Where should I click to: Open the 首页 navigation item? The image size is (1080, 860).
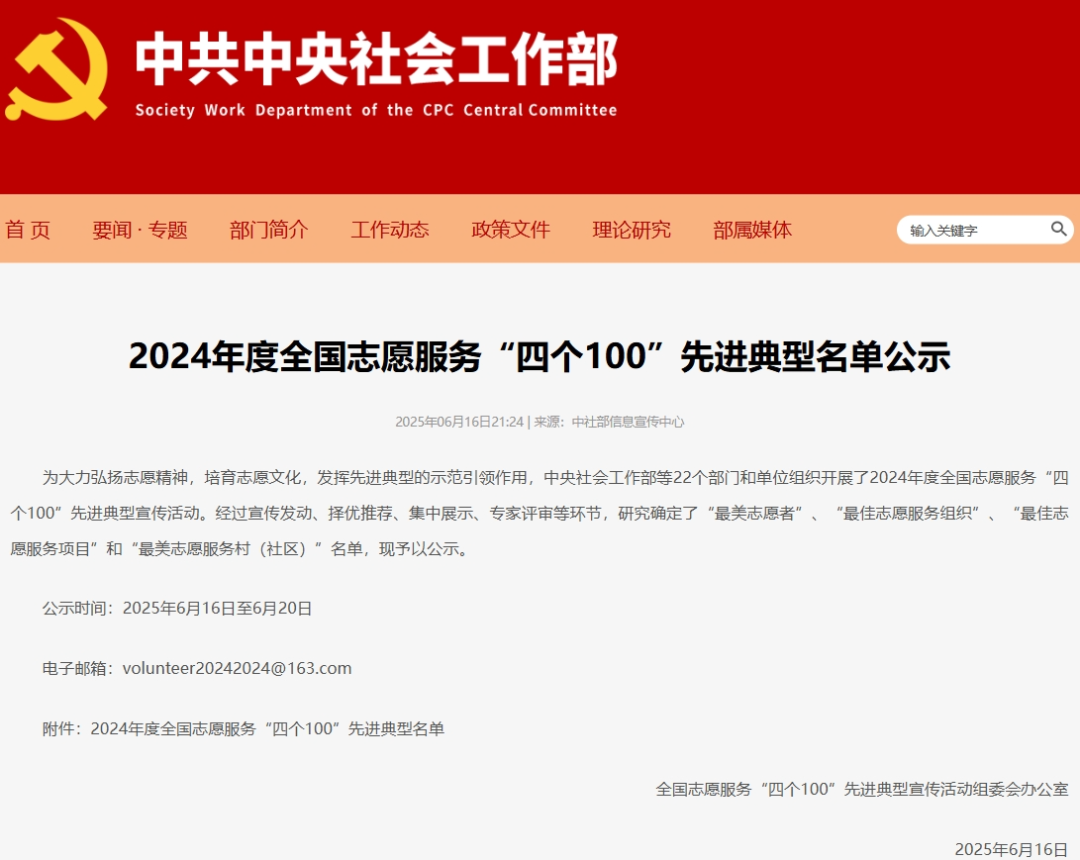(28, 230)
